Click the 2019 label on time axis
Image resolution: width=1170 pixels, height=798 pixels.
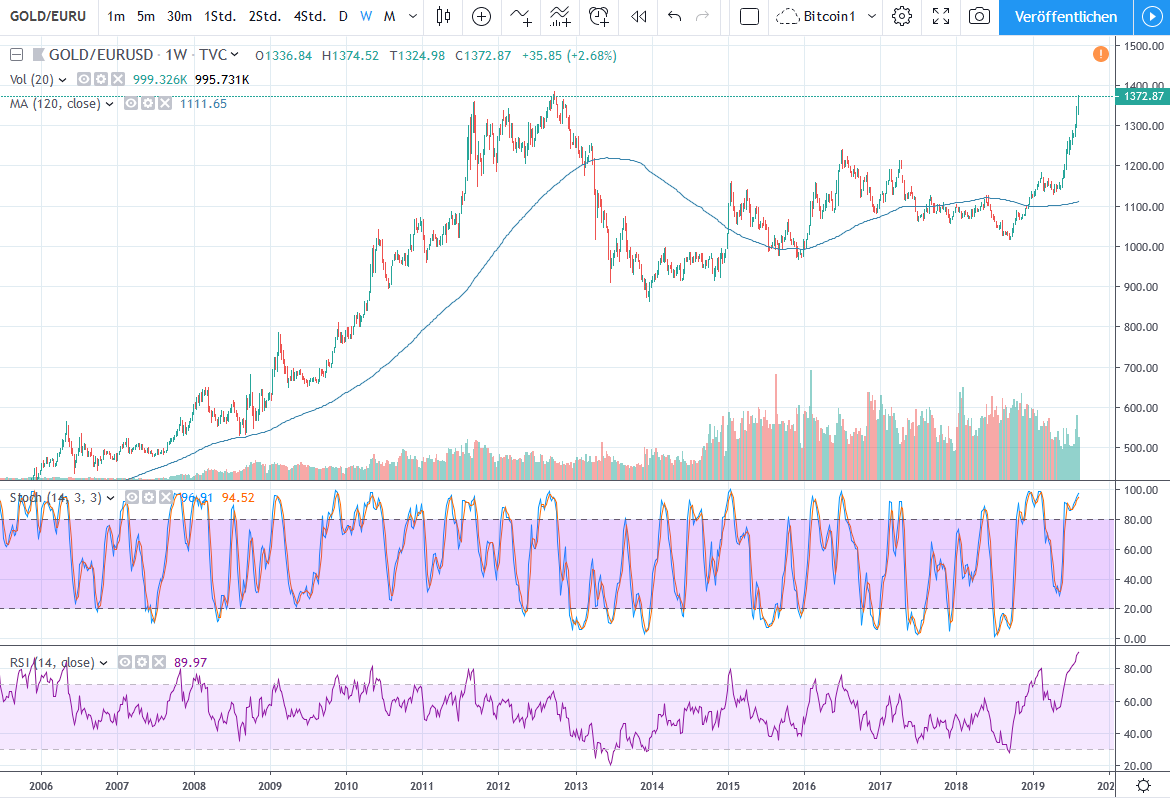1033,786
